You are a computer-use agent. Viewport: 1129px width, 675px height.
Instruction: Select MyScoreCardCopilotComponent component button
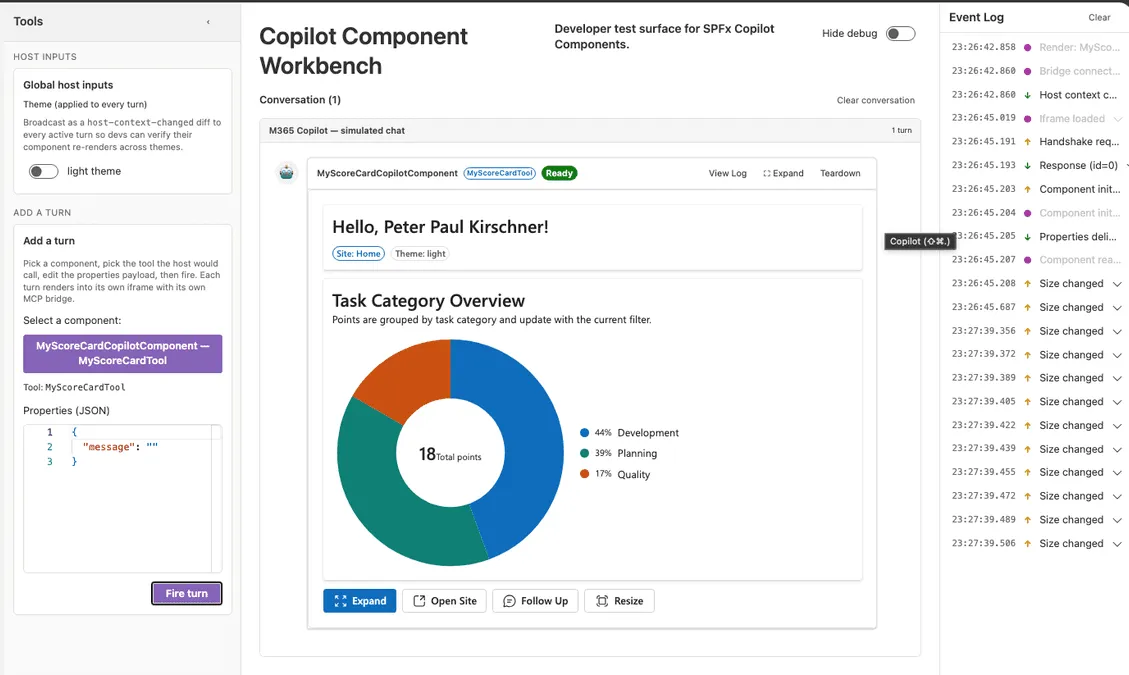tap(122, 354)
